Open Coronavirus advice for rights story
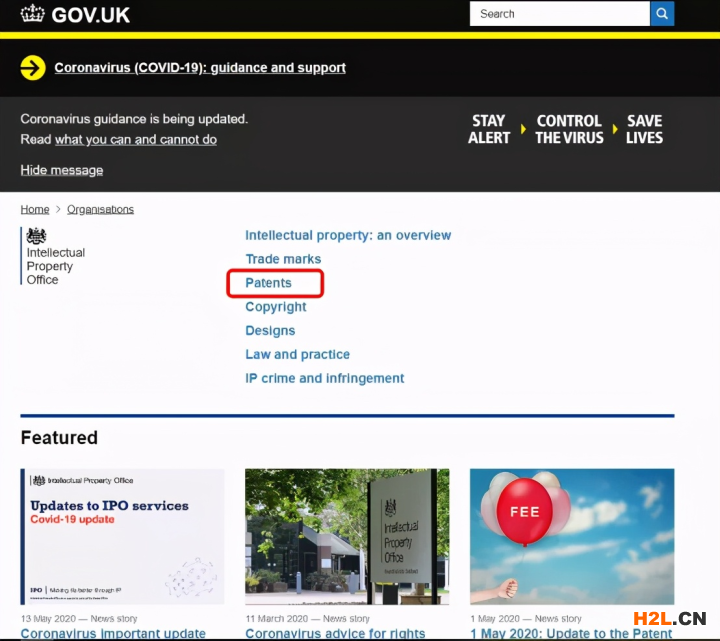Screen dimensions: 720x641 (x=335, y=634)
